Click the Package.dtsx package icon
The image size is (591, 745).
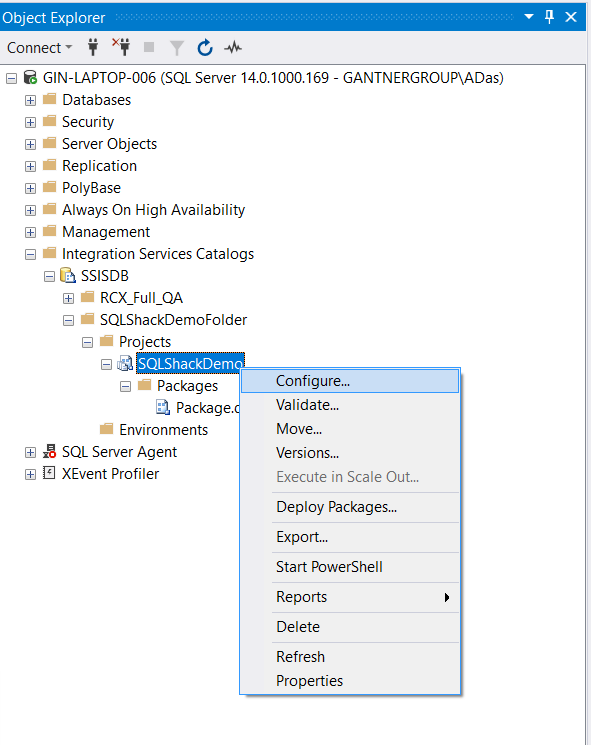163,407
